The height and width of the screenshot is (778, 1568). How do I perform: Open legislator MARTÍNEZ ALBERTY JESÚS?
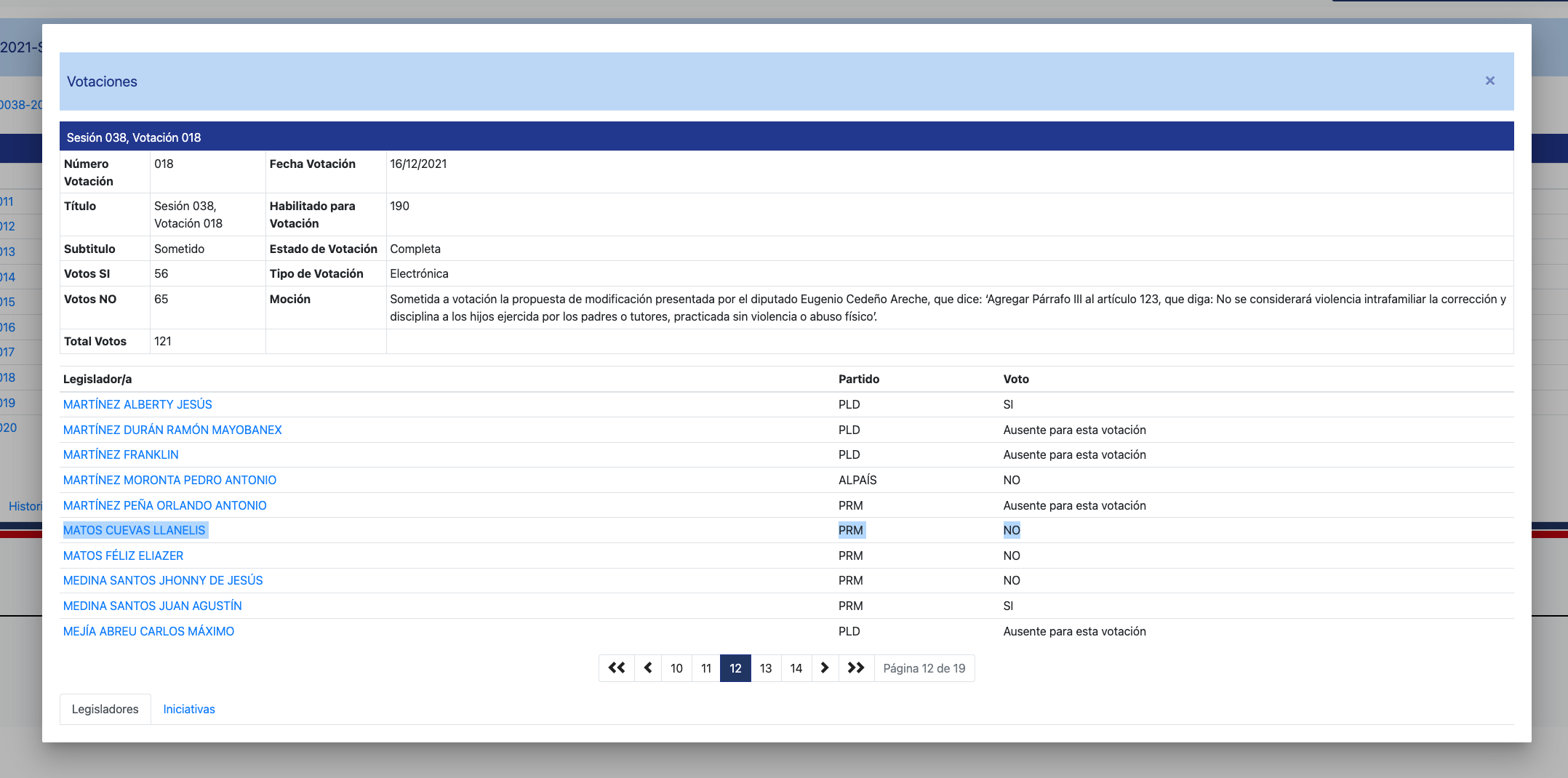click(x=137, y=404)
